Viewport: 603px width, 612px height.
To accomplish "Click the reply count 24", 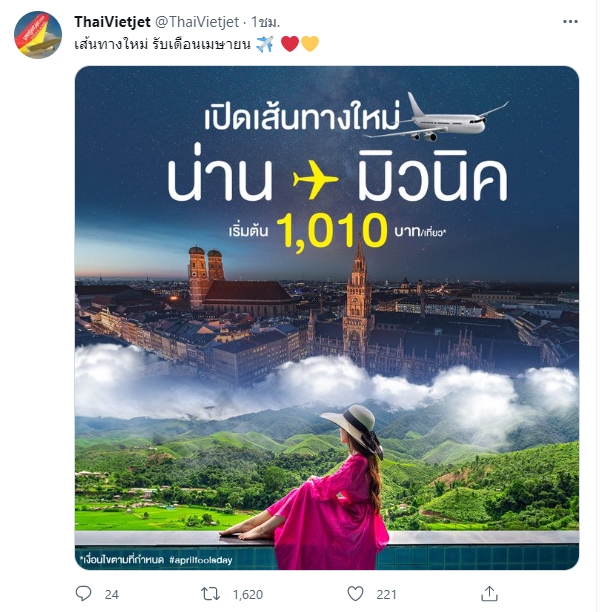I will coord(112,594).
